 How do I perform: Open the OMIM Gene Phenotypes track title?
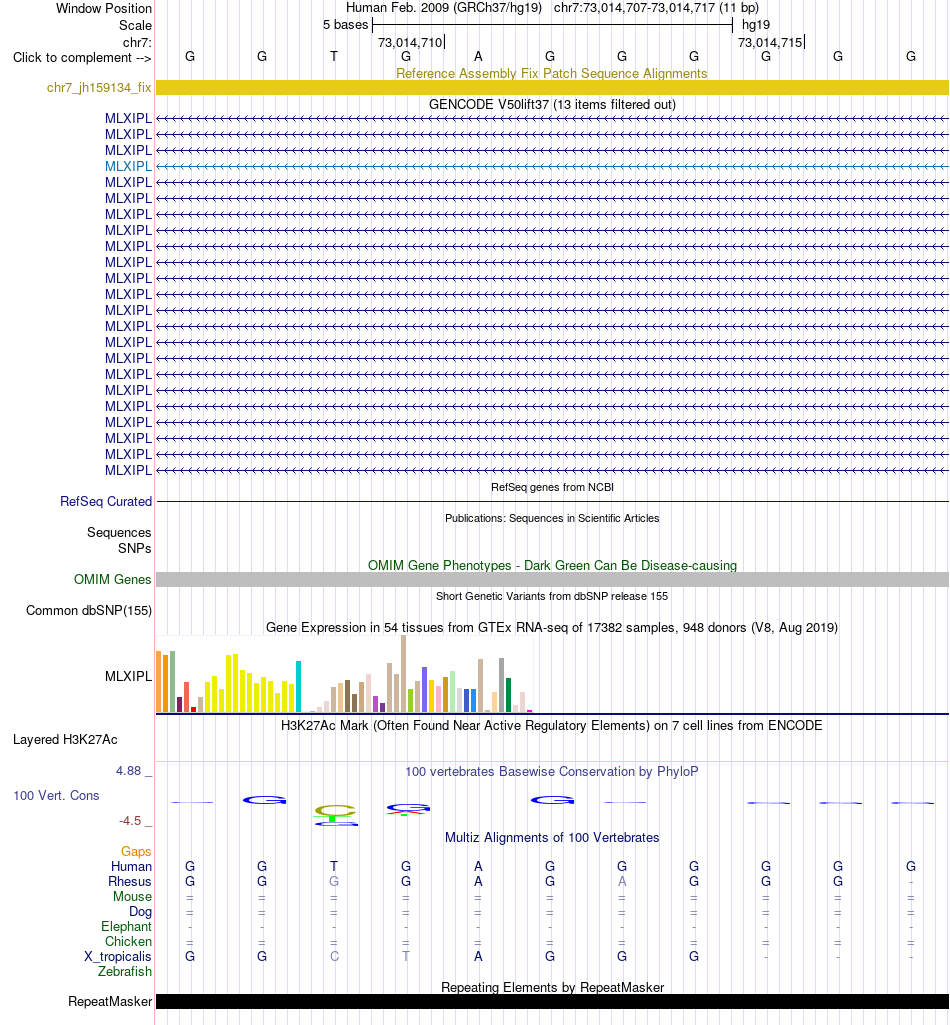tap(552, 565)
